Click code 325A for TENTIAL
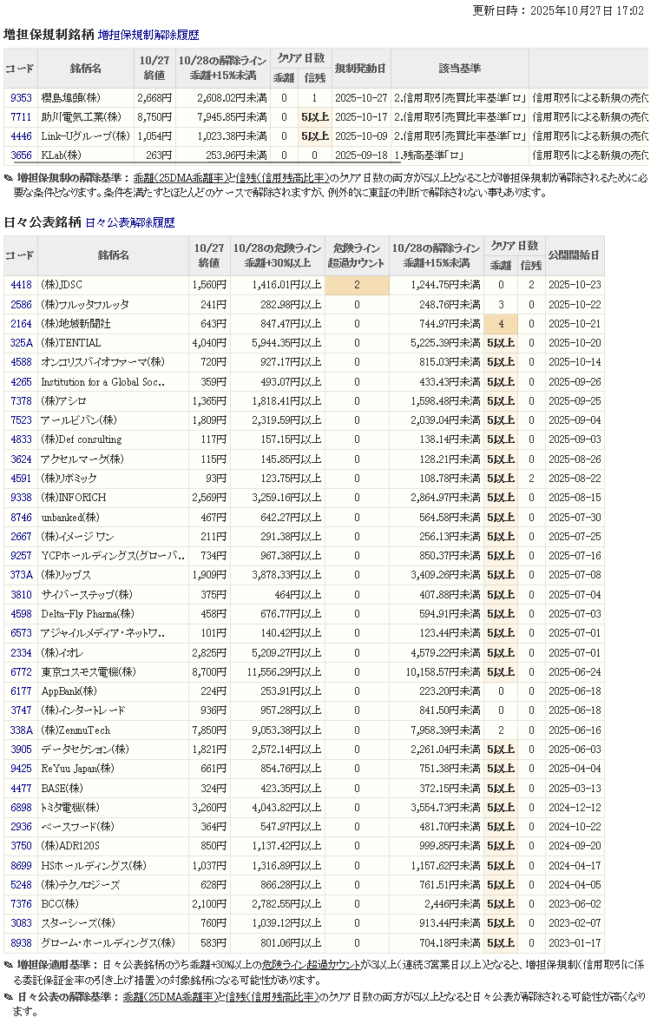657x1024 pixels. 20,342
